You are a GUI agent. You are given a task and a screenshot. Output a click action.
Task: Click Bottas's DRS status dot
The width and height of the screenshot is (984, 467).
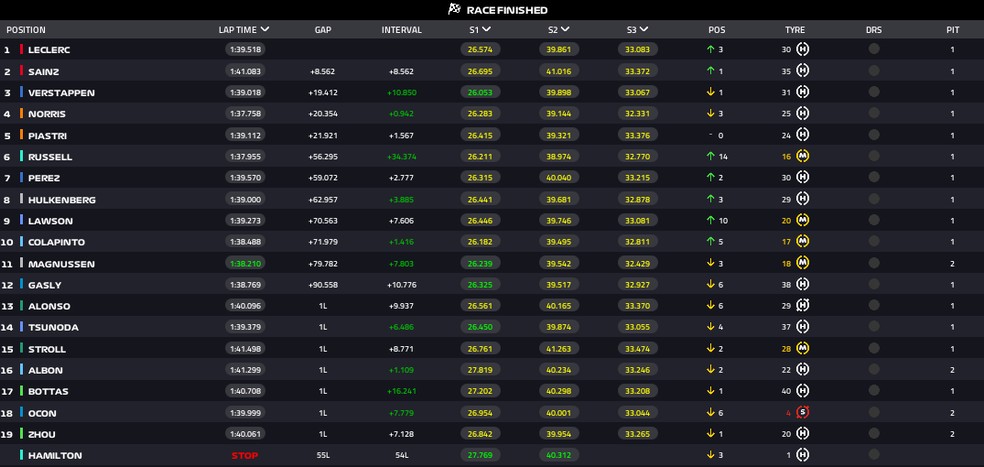click(874, 390)
